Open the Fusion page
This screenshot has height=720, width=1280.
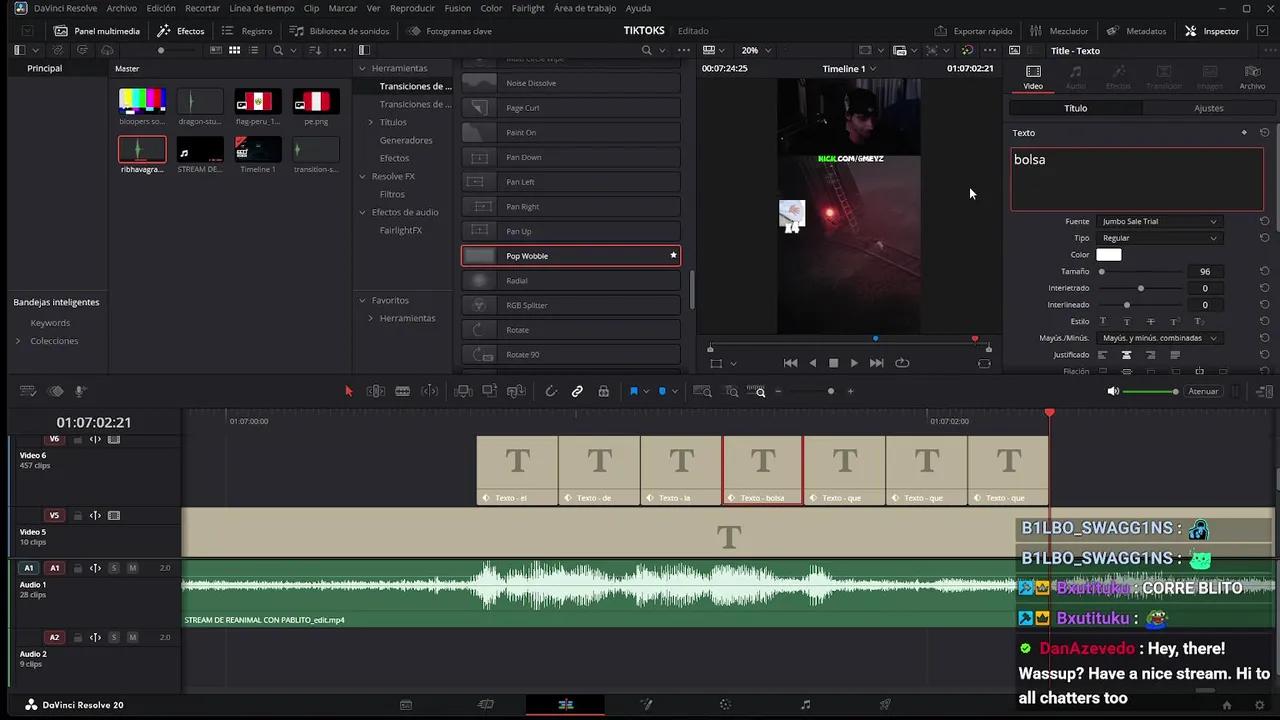tap(645, 705)
